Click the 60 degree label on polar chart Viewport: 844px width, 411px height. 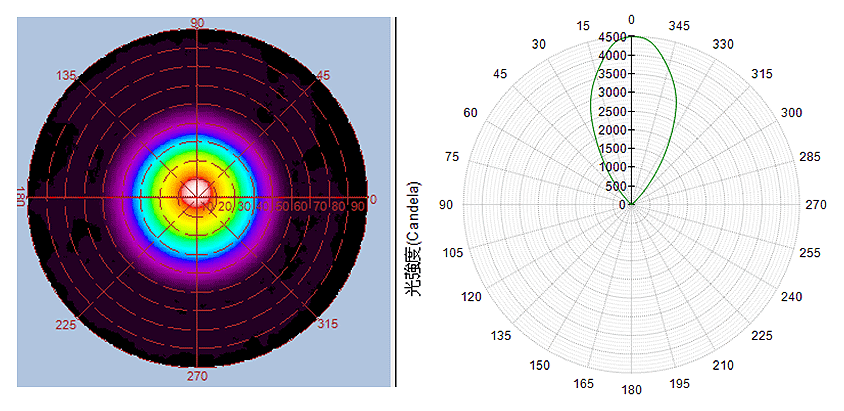pos(469,113)
